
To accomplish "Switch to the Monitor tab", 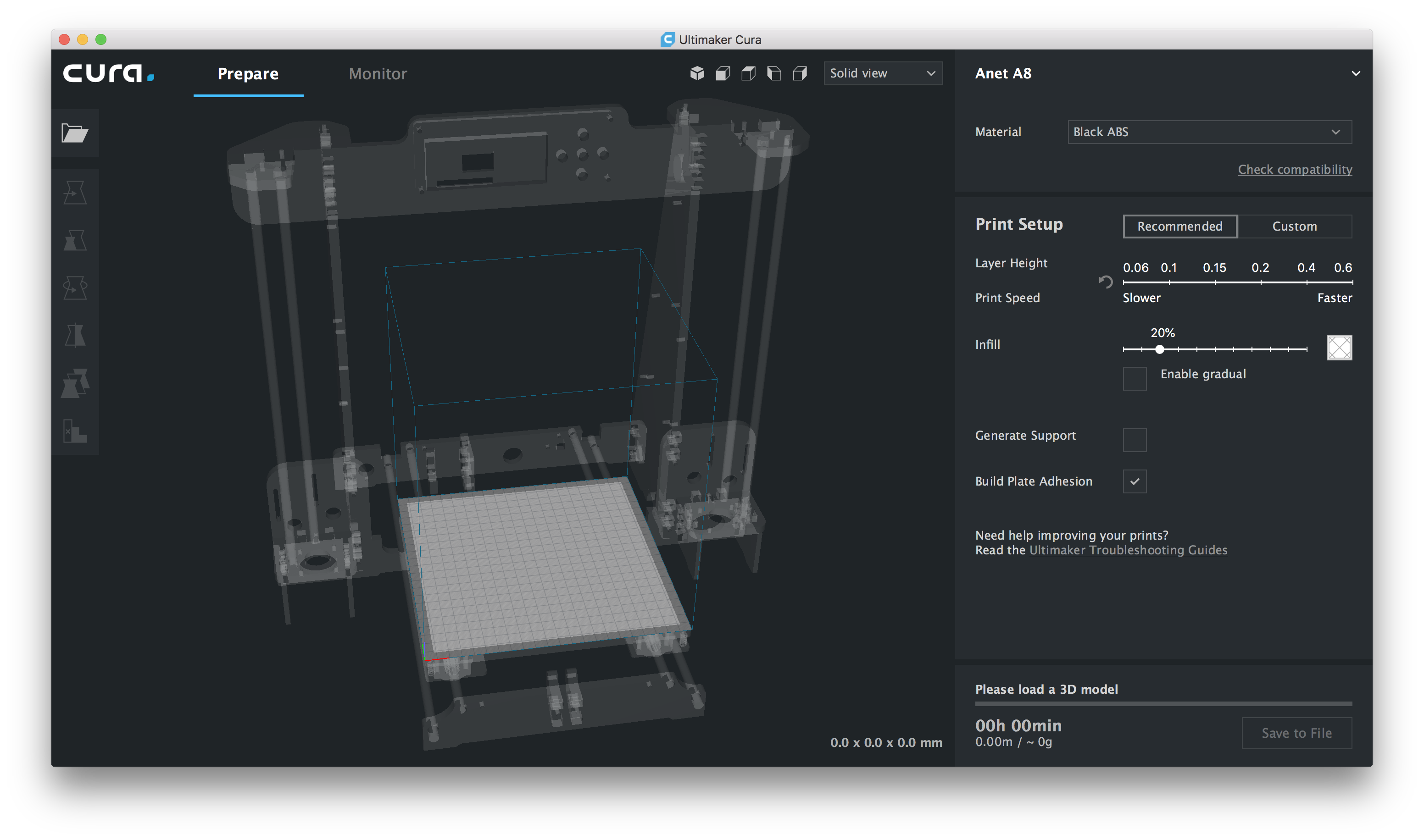I will click(378, 73).
